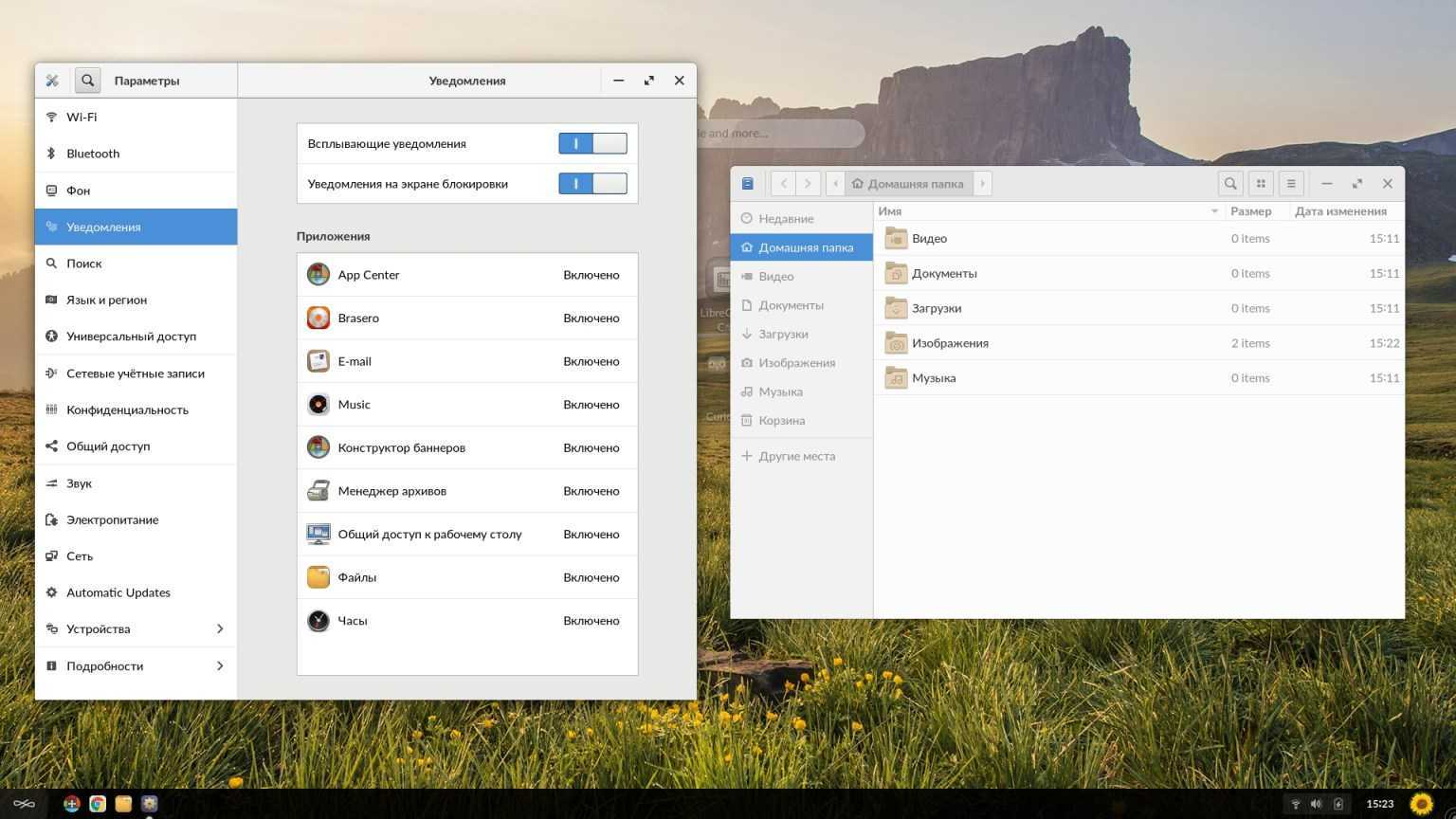Toggle Уведомления на экране блокировки
Screen dimensions: 1456x819
click(592, 184)
